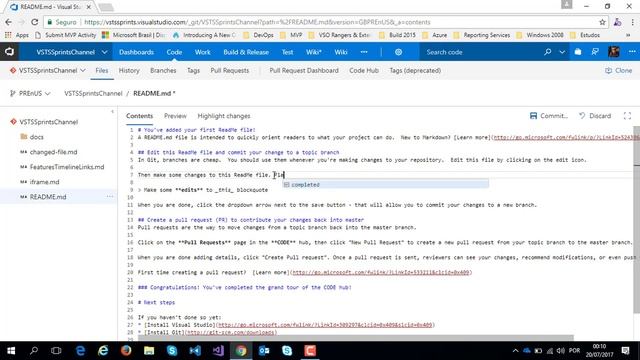640x360 pixels.
Task: Open the header more-options ellipsis at far right
Action: 632,52
